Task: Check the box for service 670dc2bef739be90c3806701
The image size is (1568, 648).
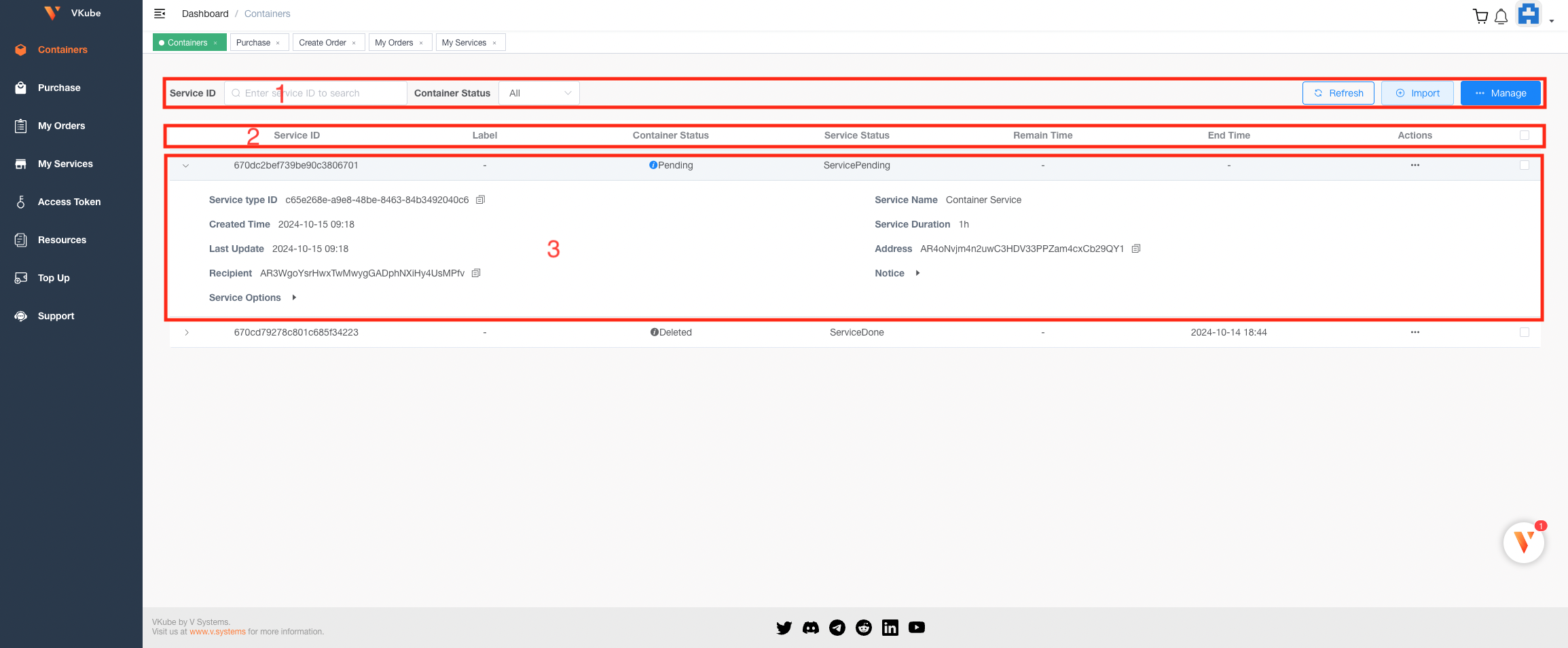Action: coord(1525,165)
